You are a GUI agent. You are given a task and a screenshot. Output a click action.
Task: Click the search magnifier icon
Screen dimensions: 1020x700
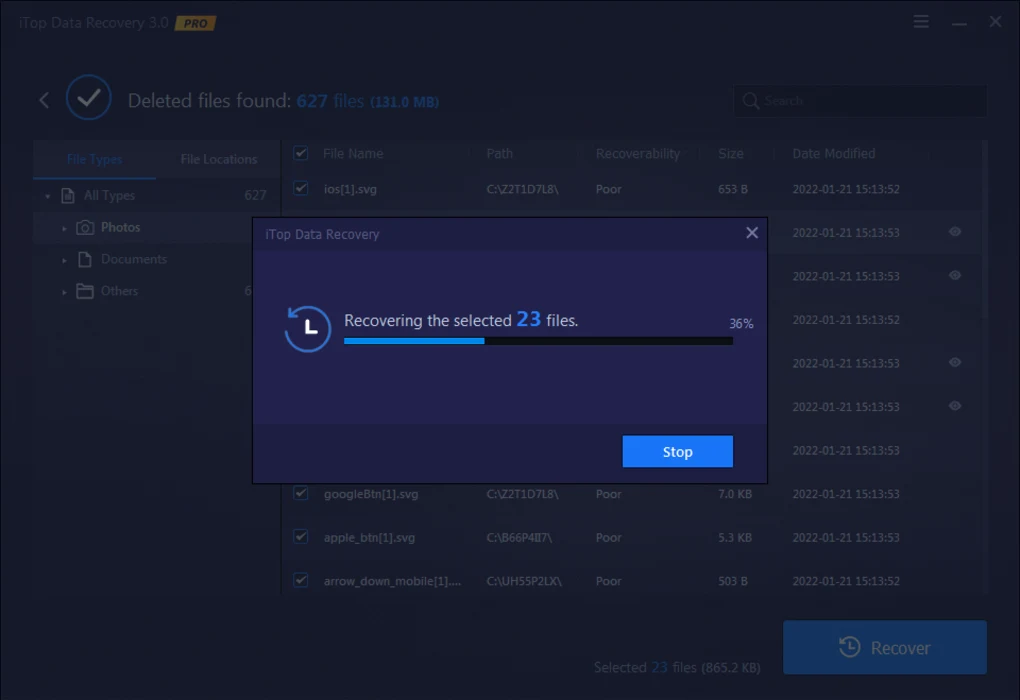(750, 101)
